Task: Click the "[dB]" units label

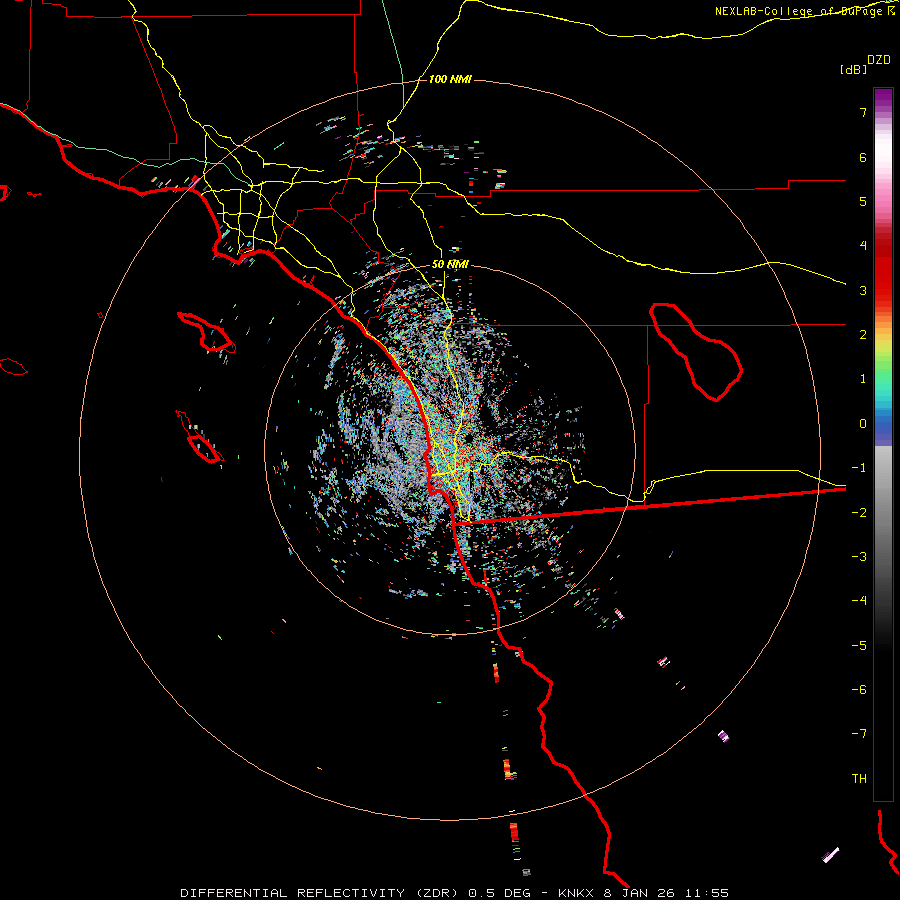Action: point(853,69)
